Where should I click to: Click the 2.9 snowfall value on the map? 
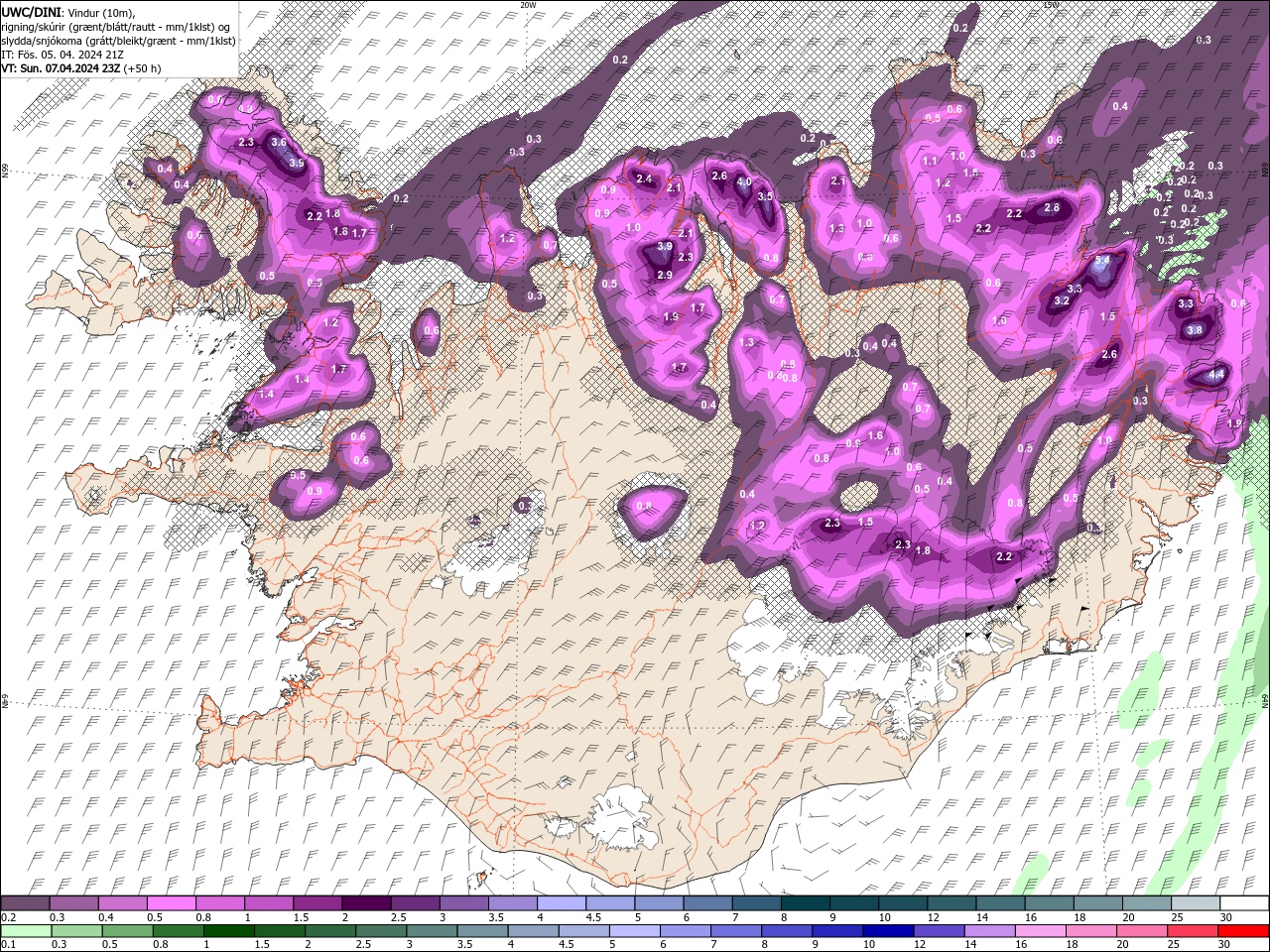point(665,275)
